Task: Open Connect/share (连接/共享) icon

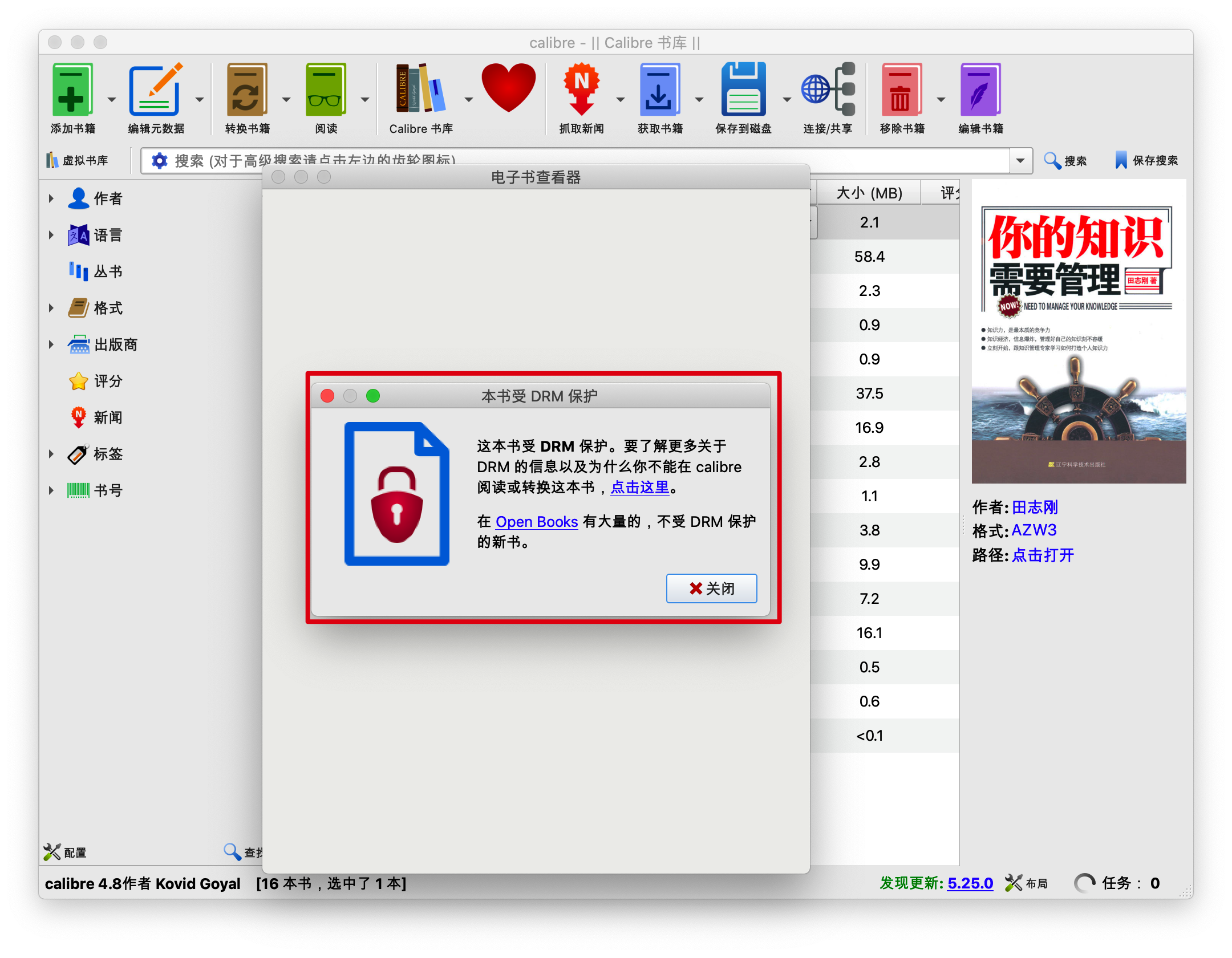Action: pyautogui.click(x=828, y=89)
